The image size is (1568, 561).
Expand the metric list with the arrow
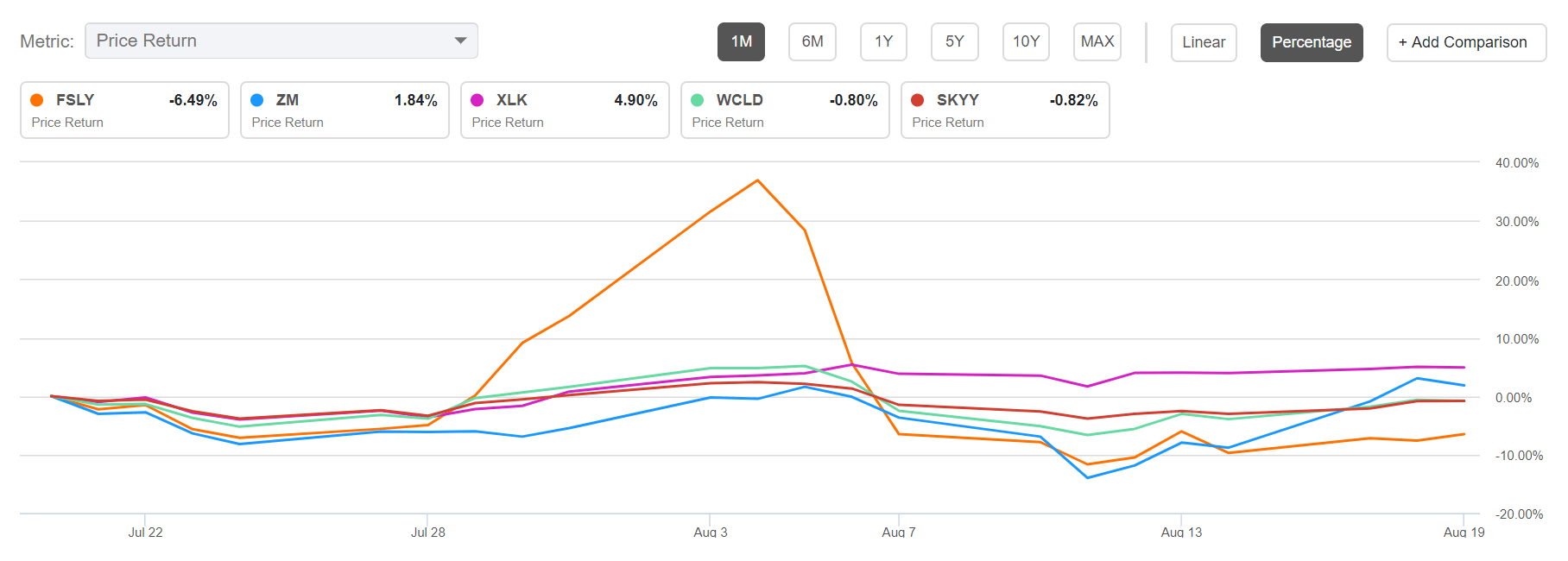pyautogui.click(x=460, y=41)
